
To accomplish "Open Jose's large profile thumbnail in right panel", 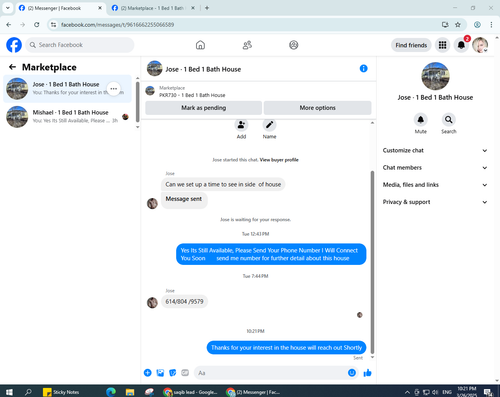I will (x=435, y=76).
